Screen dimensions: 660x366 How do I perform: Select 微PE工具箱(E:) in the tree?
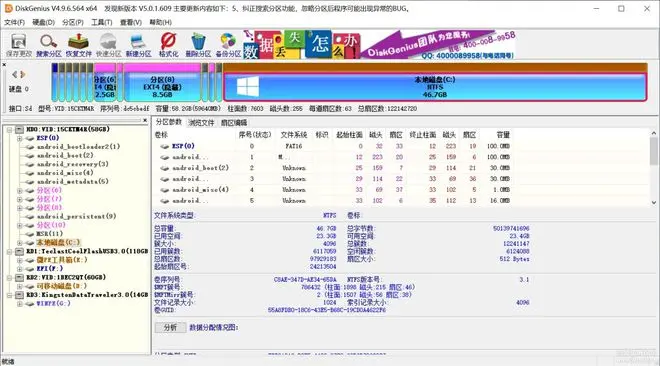click(x=62, y=260)
